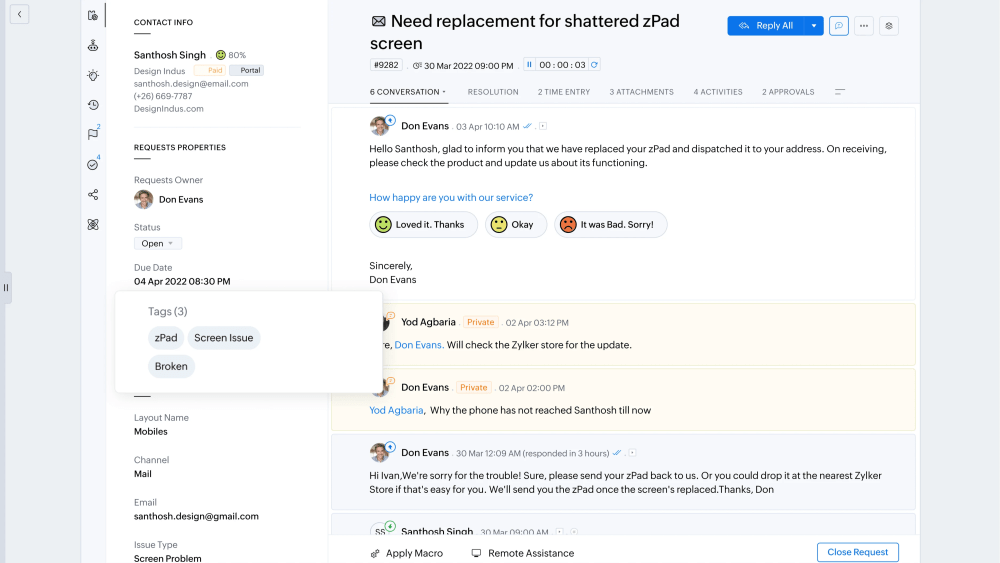Viewport: 1000px width, 563px height.
Task: Pause the ticket timer
Action: (x=529, y=65)
